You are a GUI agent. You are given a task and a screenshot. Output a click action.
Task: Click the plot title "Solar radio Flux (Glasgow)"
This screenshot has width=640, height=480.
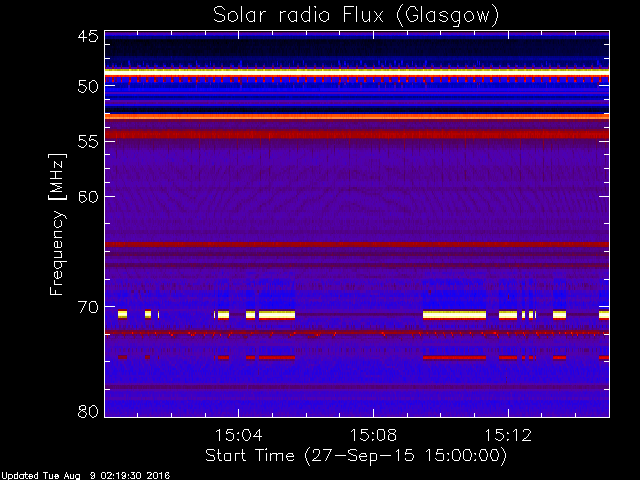[x=356, y=16]
